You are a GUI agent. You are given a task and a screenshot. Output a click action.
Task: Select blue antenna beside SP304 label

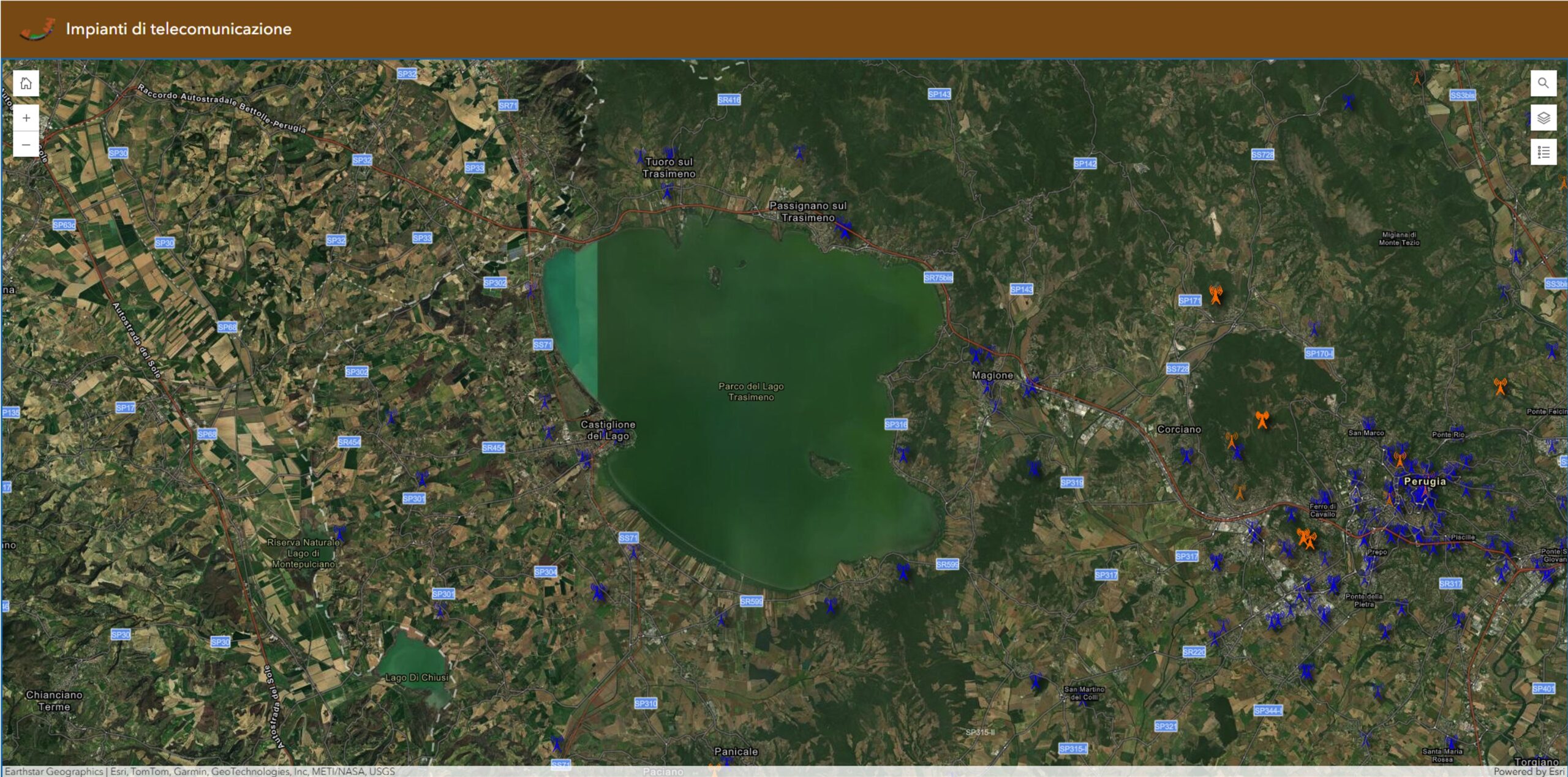tap(598, 591)
